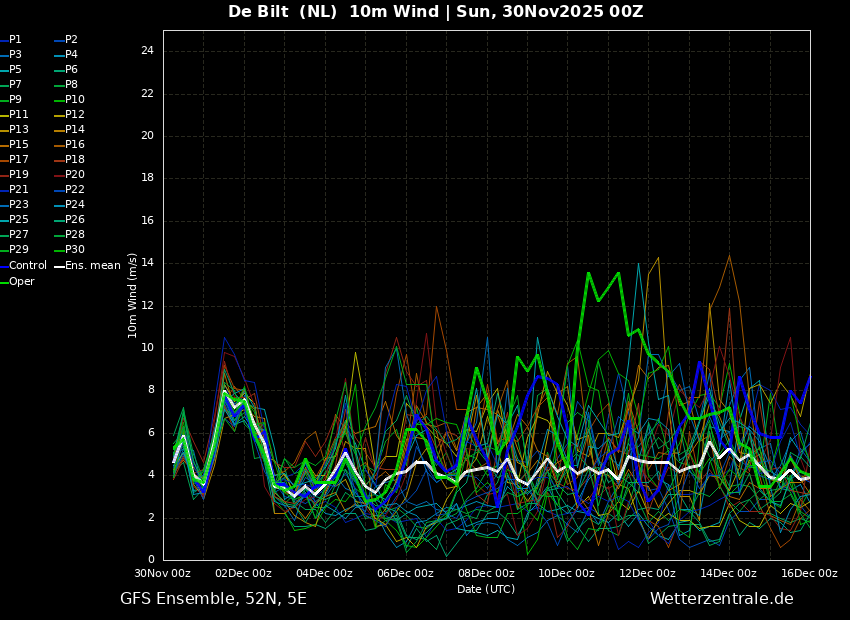Click the Oper legend entry
This screenshot has height=620, width=850.
(22, 282)
